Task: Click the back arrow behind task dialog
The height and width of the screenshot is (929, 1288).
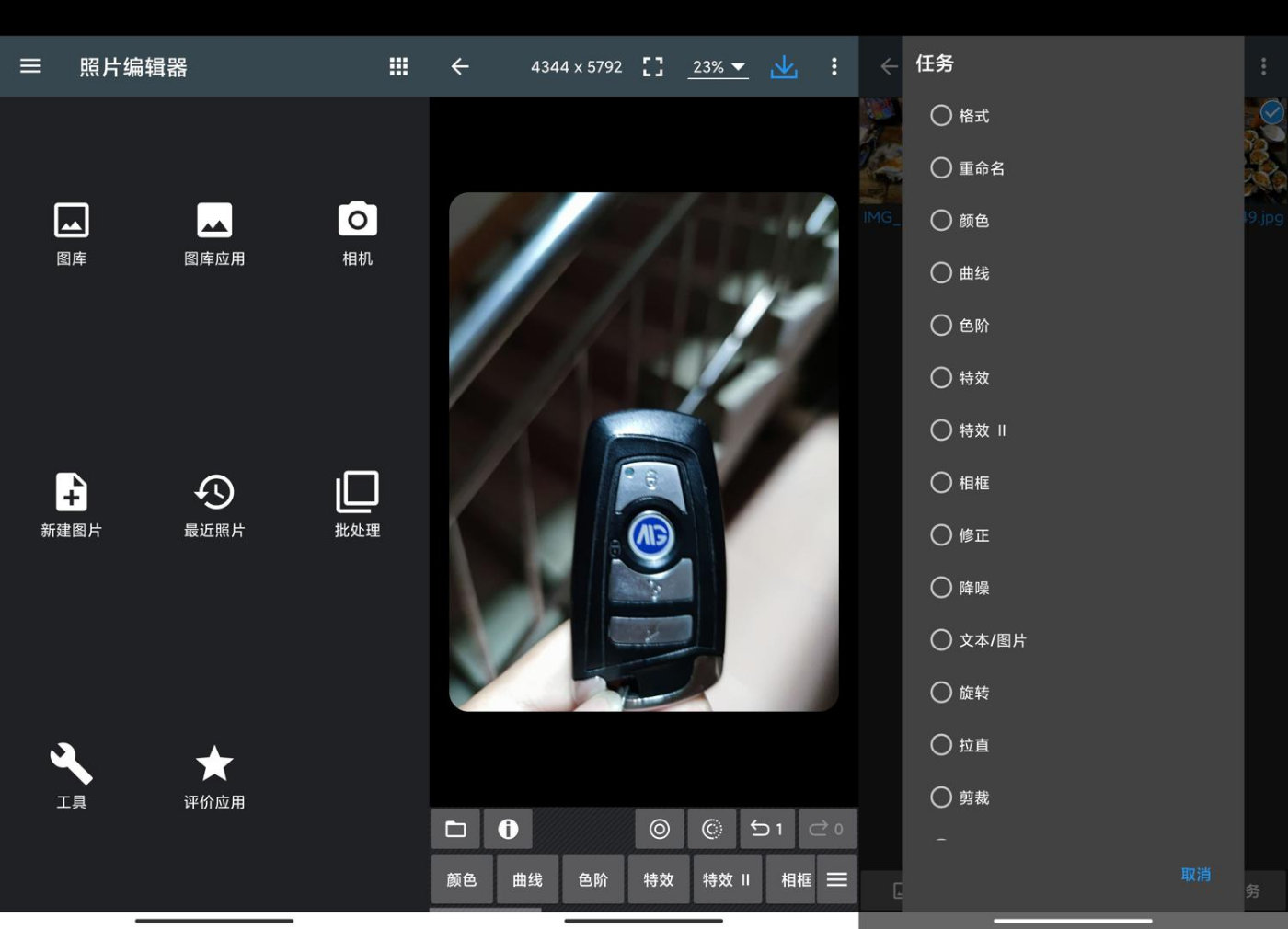Action: pyautogui.click(x=889, y=66)
